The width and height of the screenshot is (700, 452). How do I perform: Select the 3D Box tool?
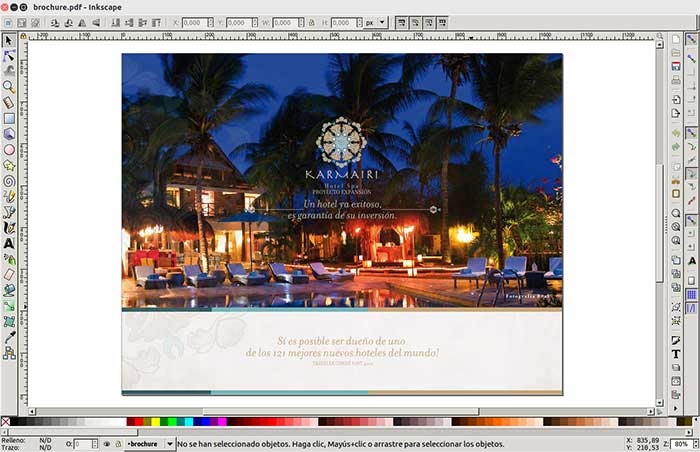8,134
